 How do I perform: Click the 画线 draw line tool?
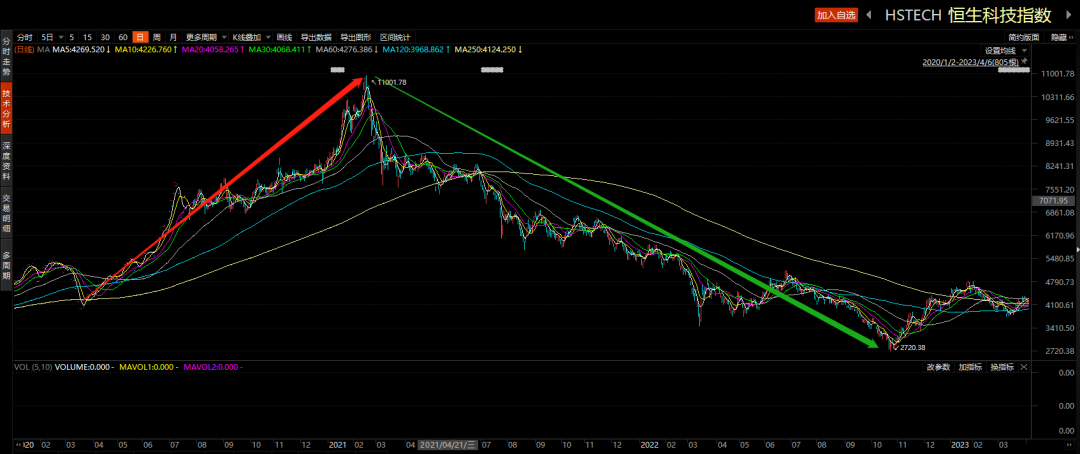(284, 37)
